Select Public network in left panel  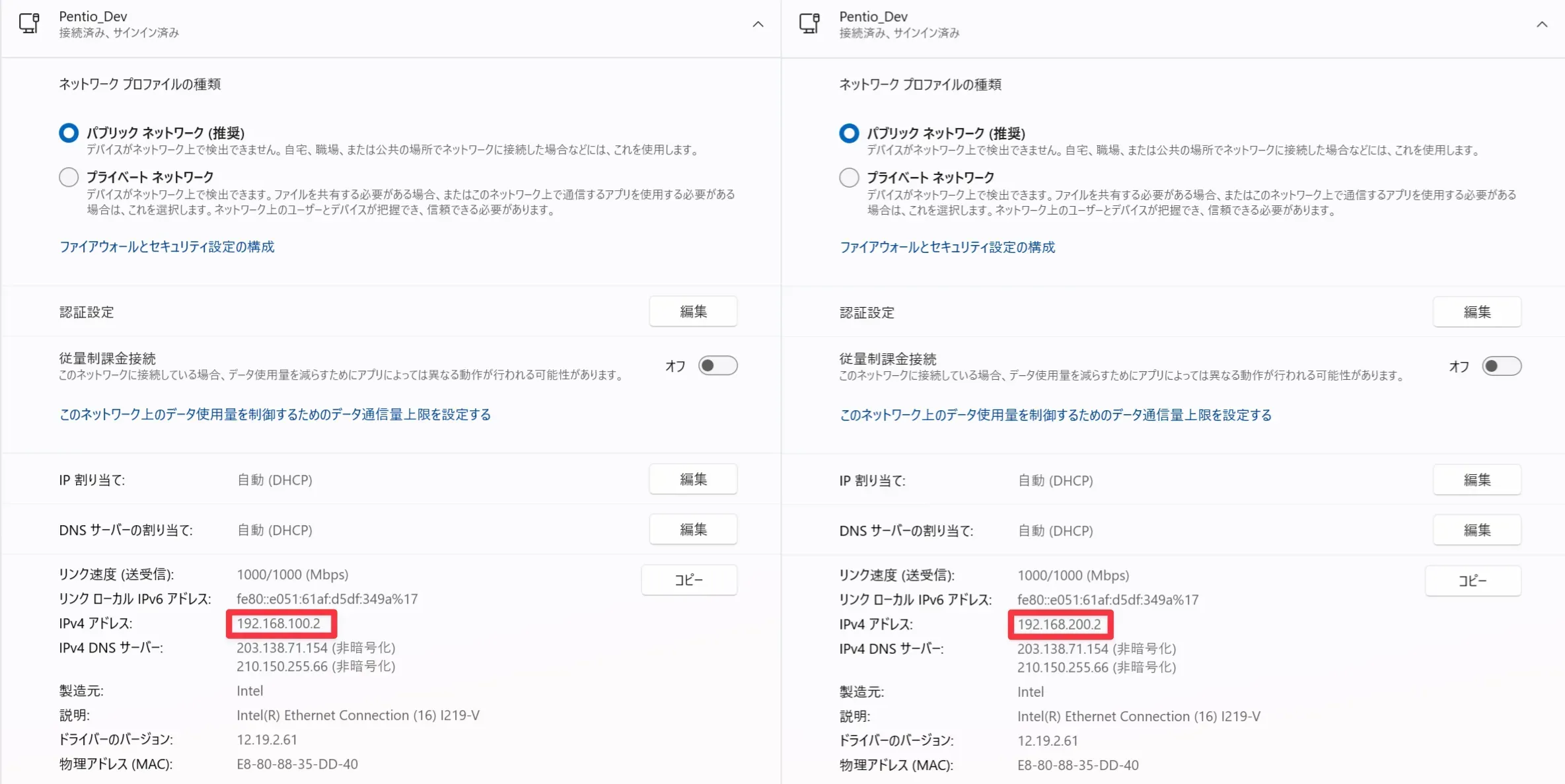(69, 133)
